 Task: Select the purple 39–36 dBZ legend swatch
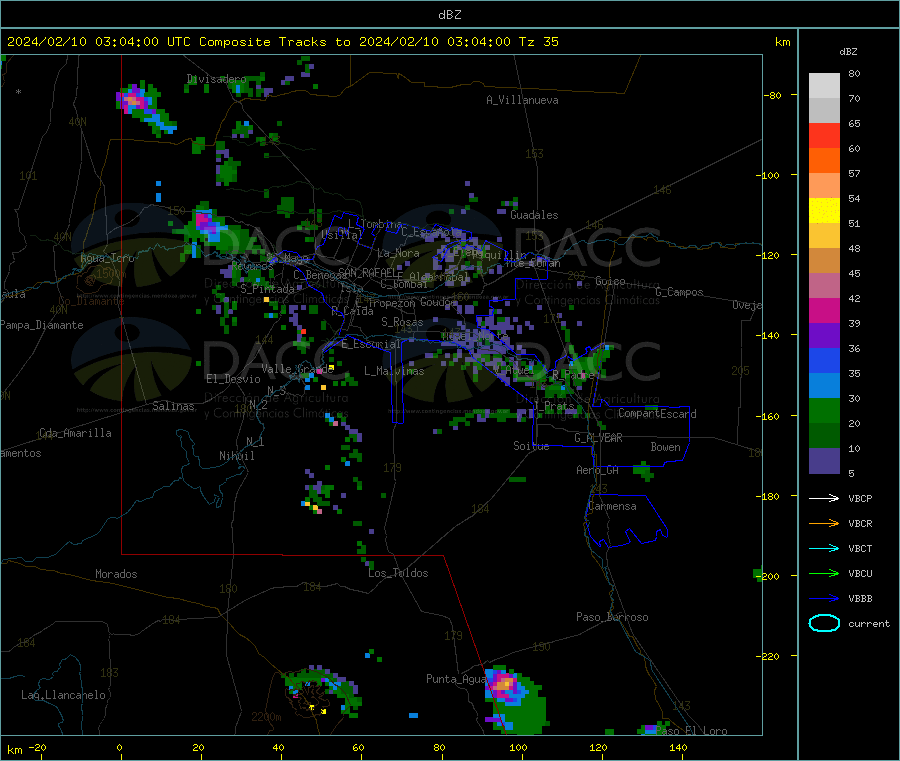click(824, 336)
